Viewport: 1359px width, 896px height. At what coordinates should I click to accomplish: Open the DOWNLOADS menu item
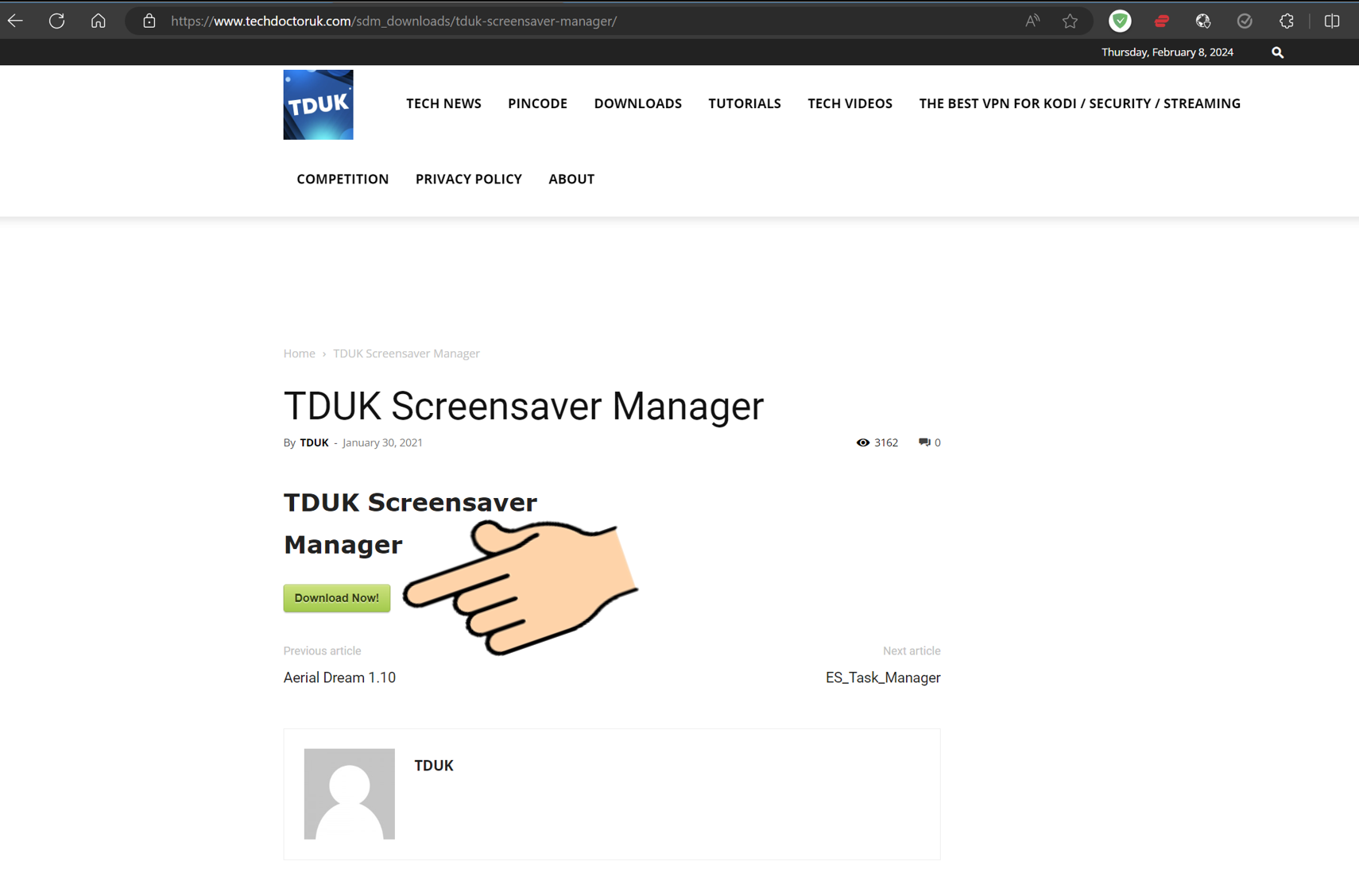637,103
